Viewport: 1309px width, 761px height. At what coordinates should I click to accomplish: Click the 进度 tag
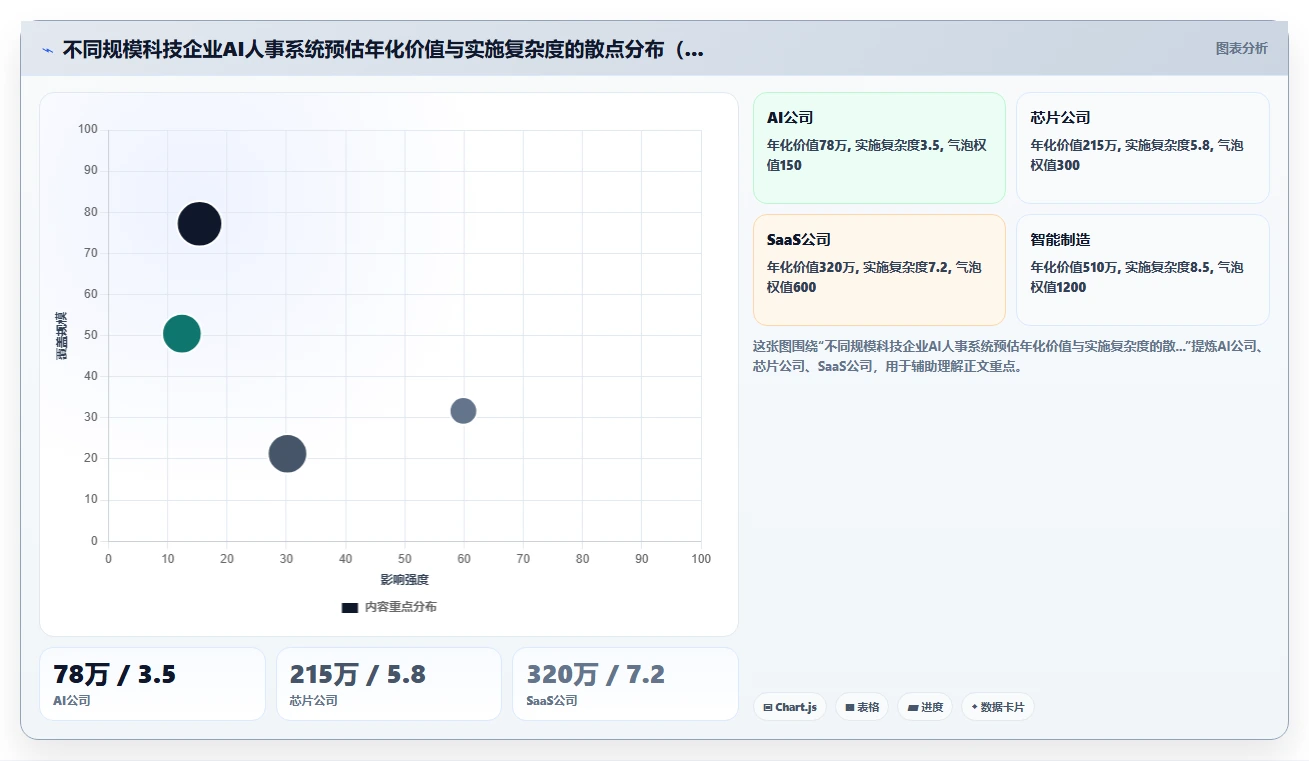click(925, 707)
